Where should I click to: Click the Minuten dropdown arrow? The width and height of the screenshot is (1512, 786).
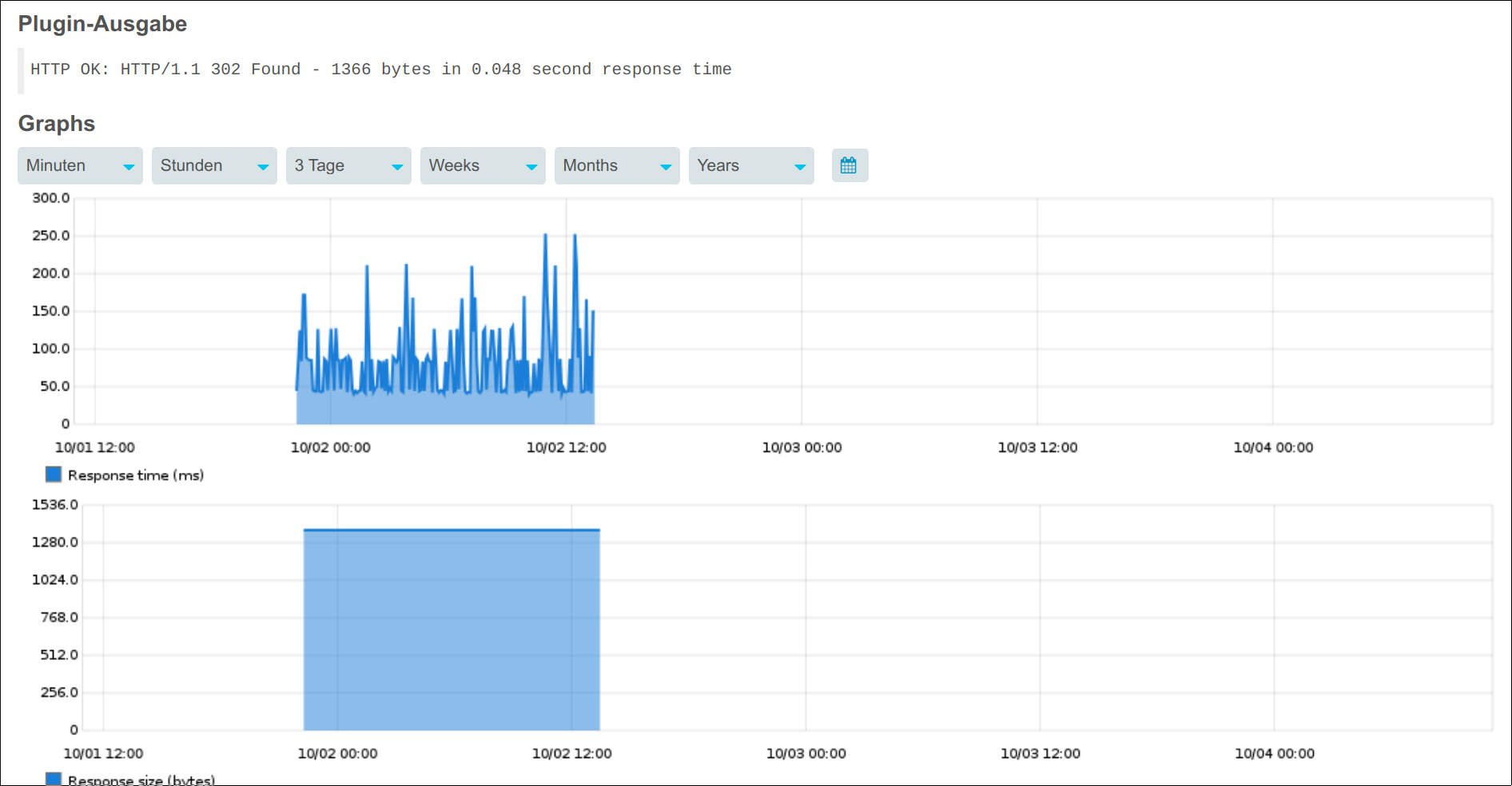click(x=128, y=167)
